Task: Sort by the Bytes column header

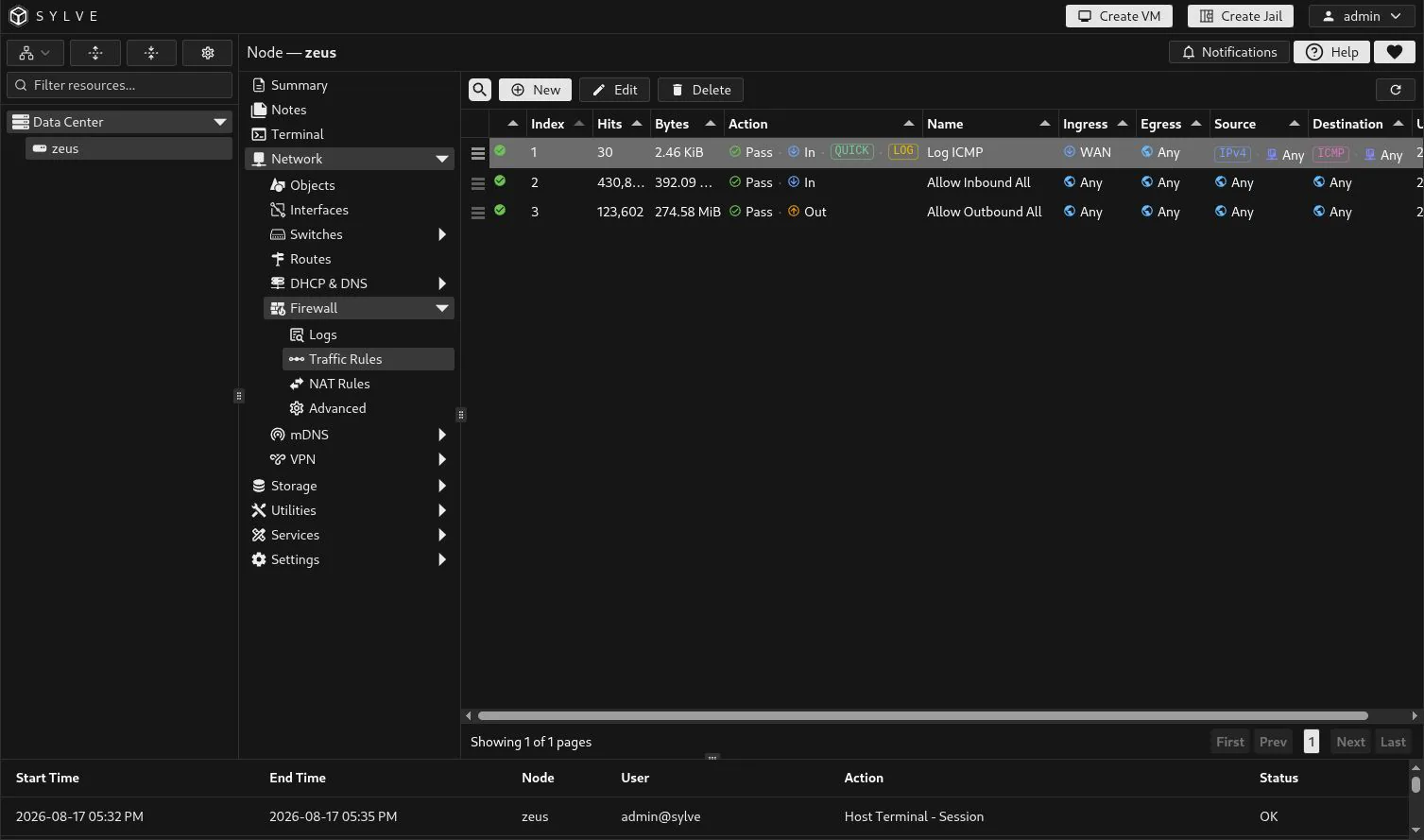Action: (685, 124)
